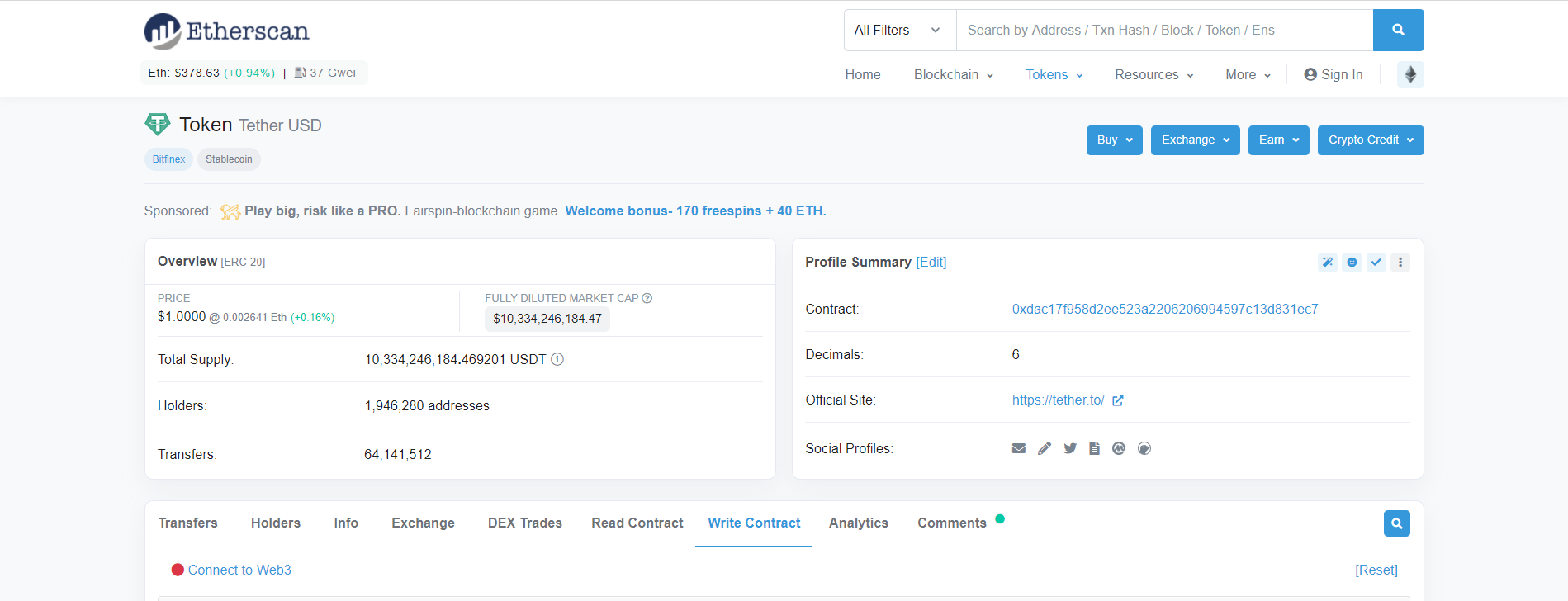Click the help icon beside Fully Diluted Market Cap

(x=647, y=298)
